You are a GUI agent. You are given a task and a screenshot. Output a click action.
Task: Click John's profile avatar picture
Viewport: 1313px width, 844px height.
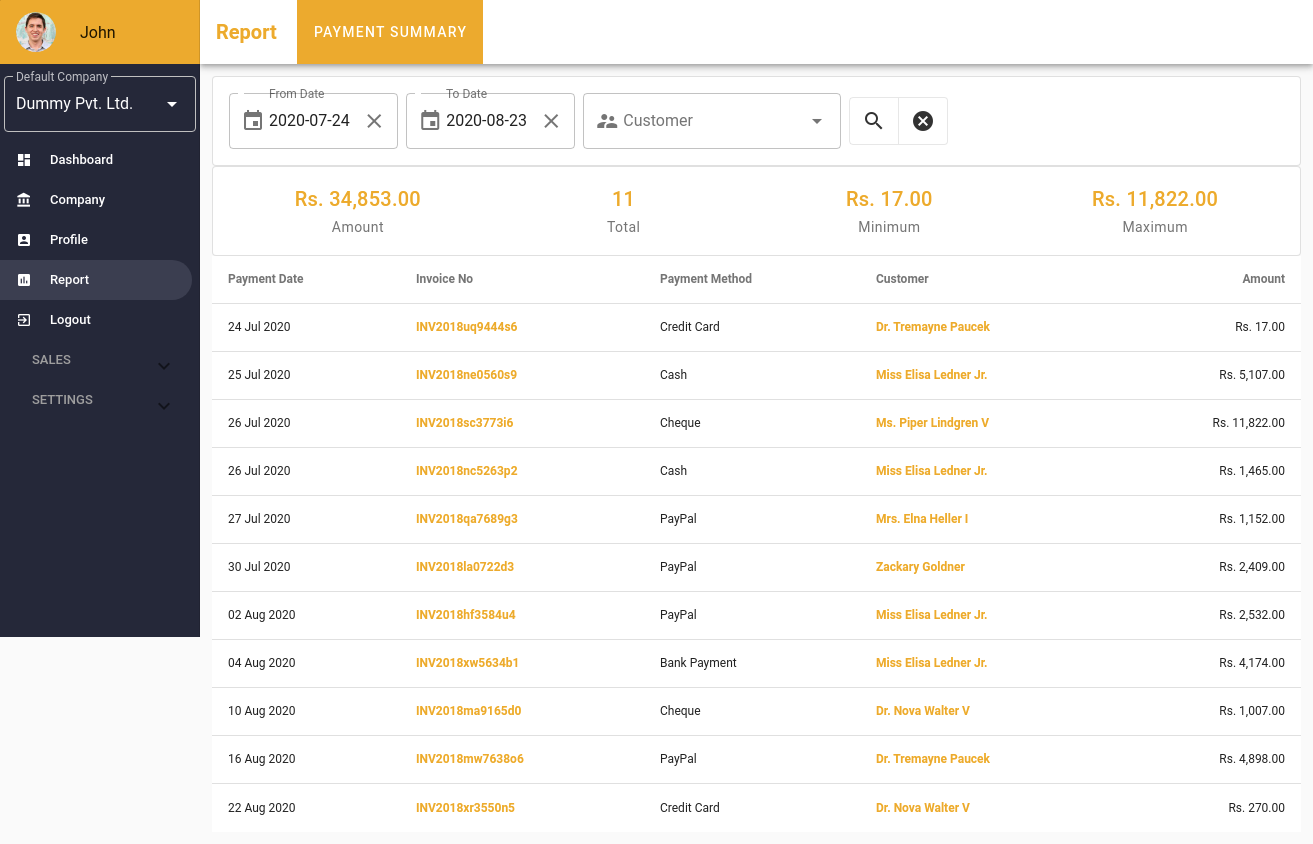[36, 32]
